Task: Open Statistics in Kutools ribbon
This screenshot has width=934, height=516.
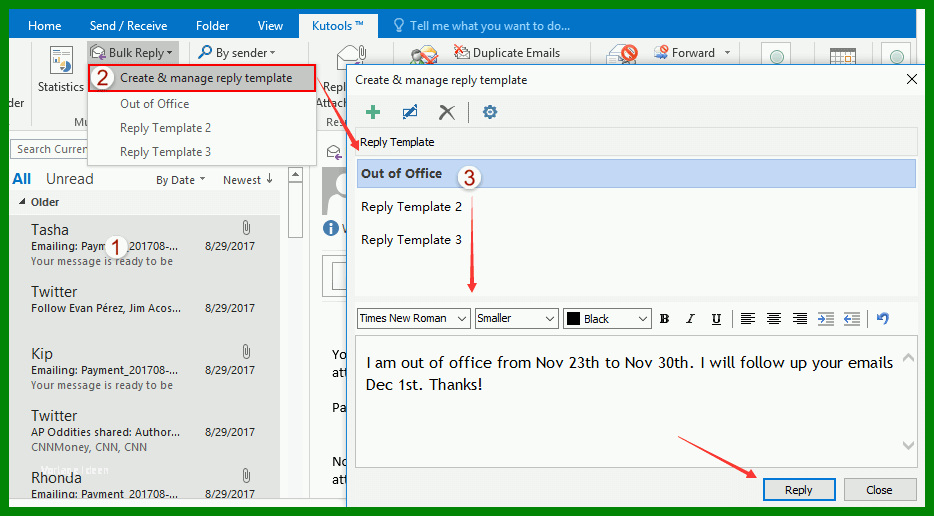Action: [61, 69]
